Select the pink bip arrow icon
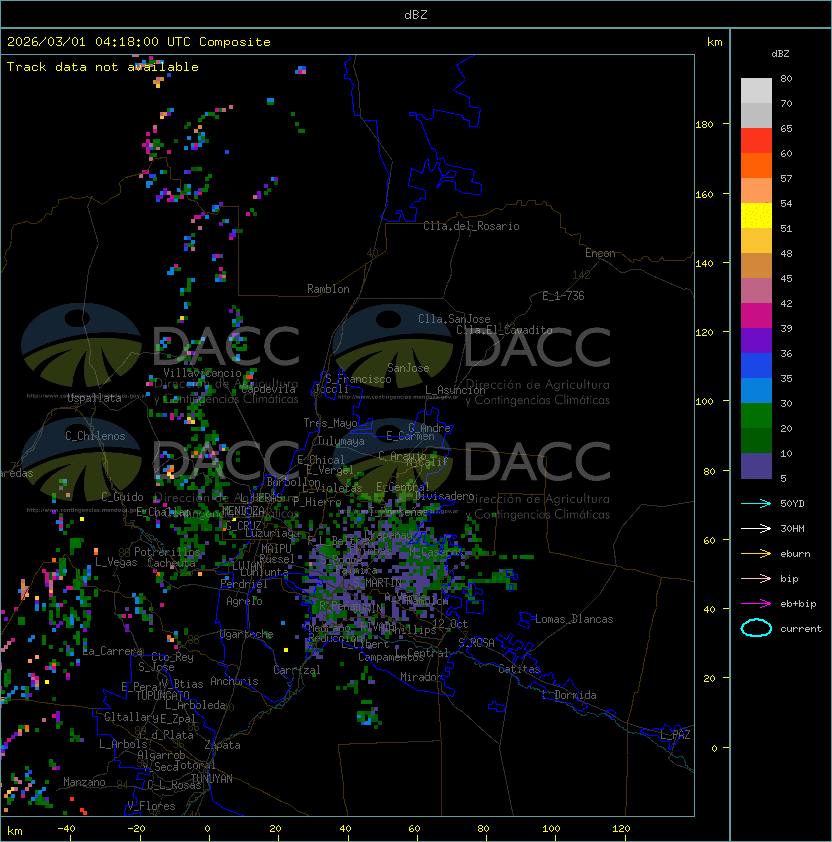832x842 pixels. click(x=756, y=578)
